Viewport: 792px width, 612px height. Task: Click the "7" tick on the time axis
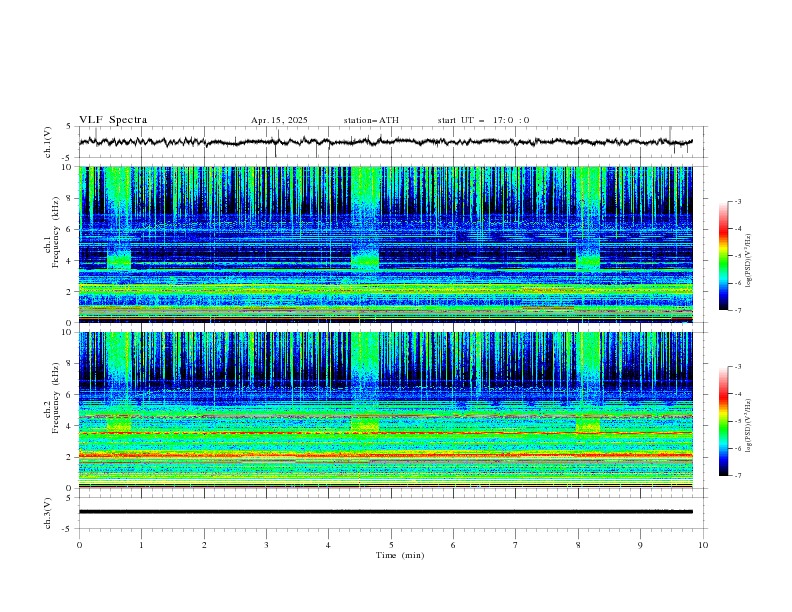[516, 545]
